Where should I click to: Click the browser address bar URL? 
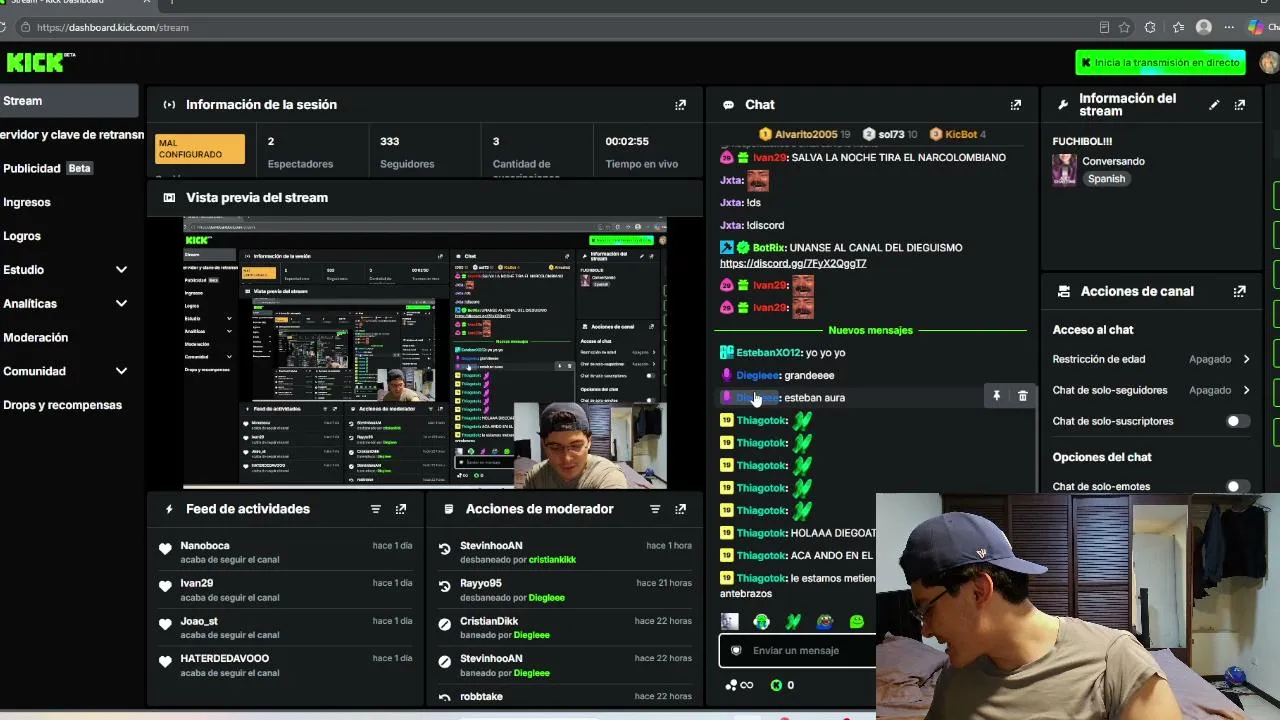point(112,28)
